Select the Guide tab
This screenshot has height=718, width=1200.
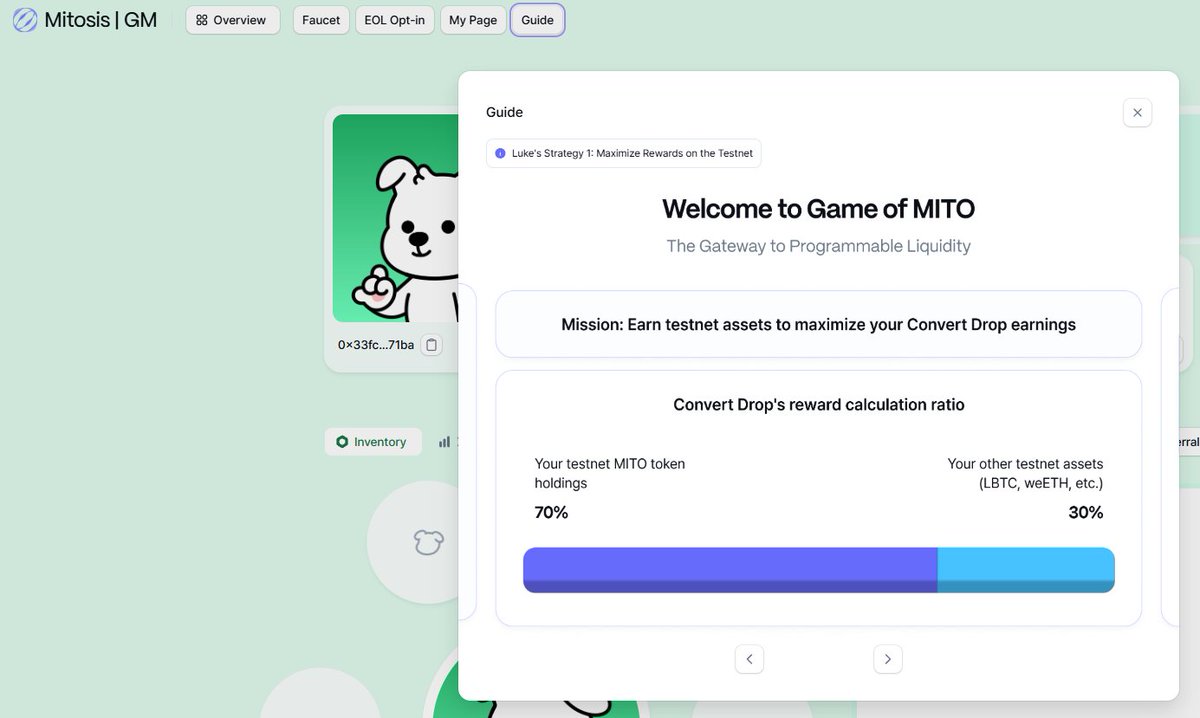click(x=537, y=20)
